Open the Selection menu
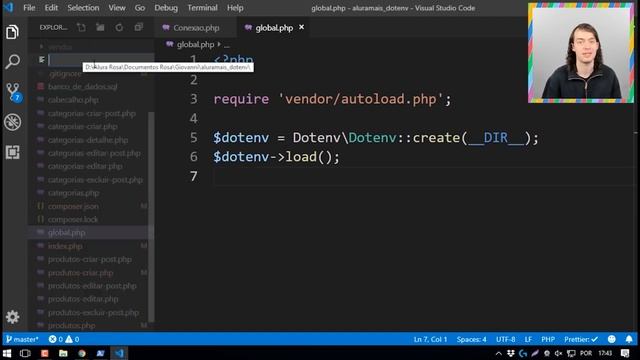This screenshot has width=640, height=360. pos(83,8)
